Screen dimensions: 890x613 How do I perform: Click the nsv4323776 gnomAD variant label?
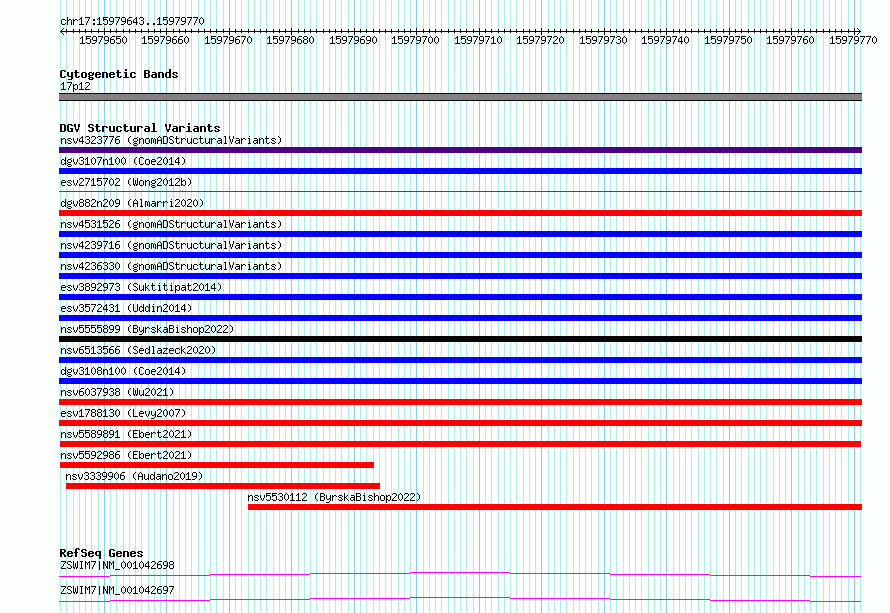coord(171,140)
